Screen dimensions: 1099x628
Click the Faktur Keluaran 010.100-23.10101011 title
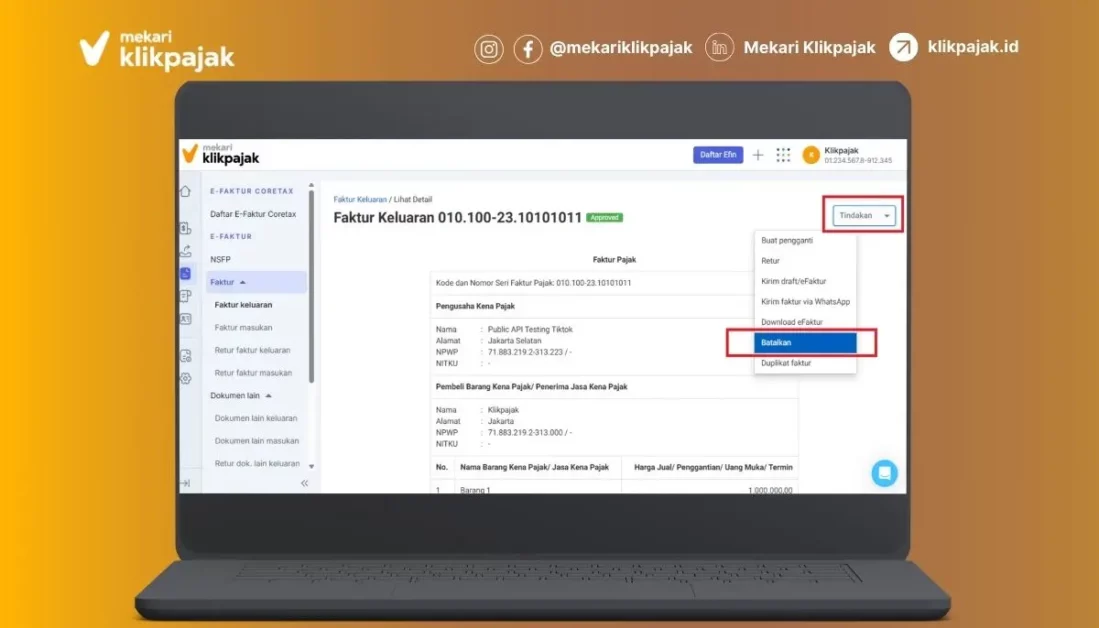point(458,217)
